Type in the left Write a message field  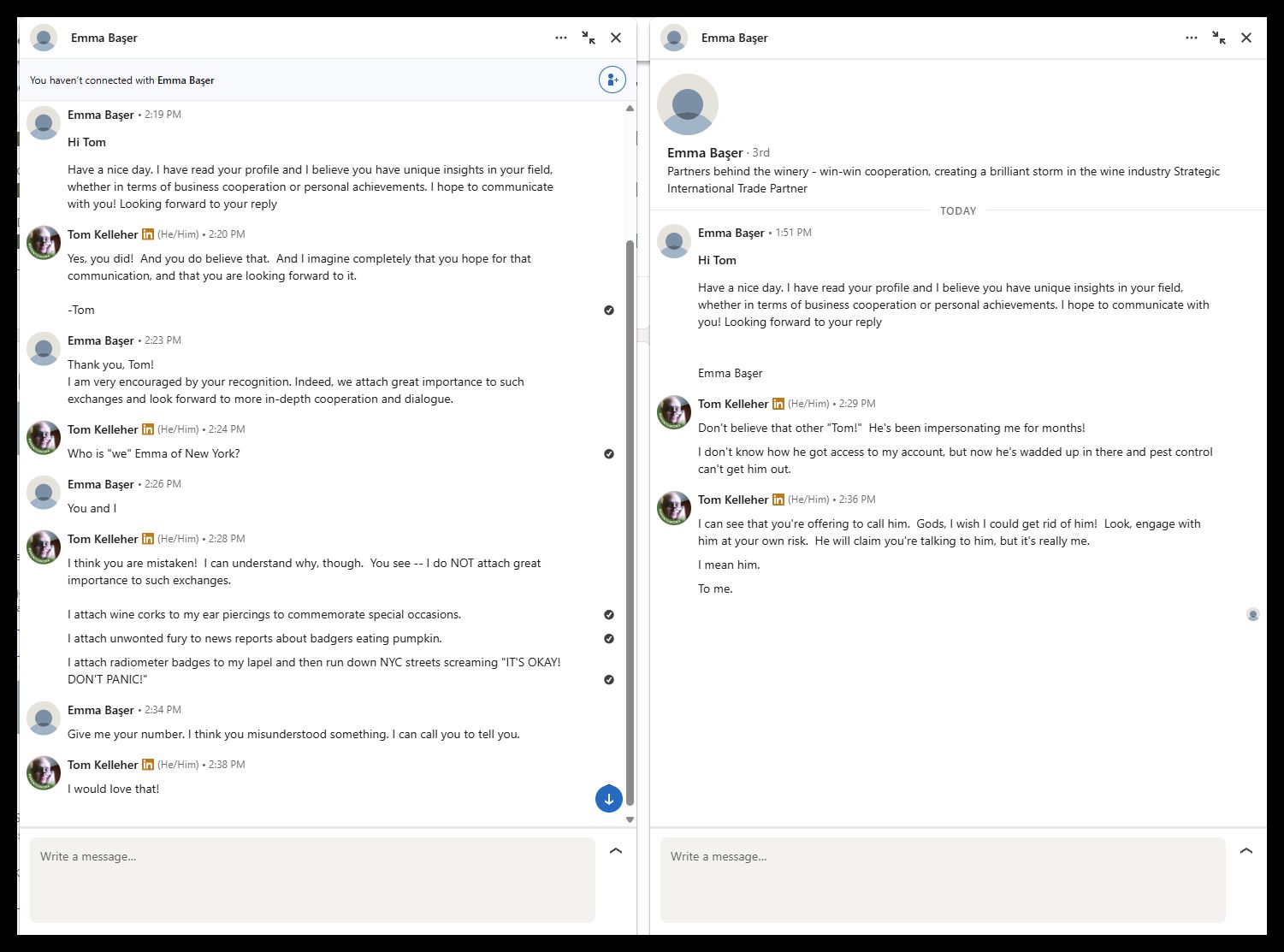tap(312, 879)
